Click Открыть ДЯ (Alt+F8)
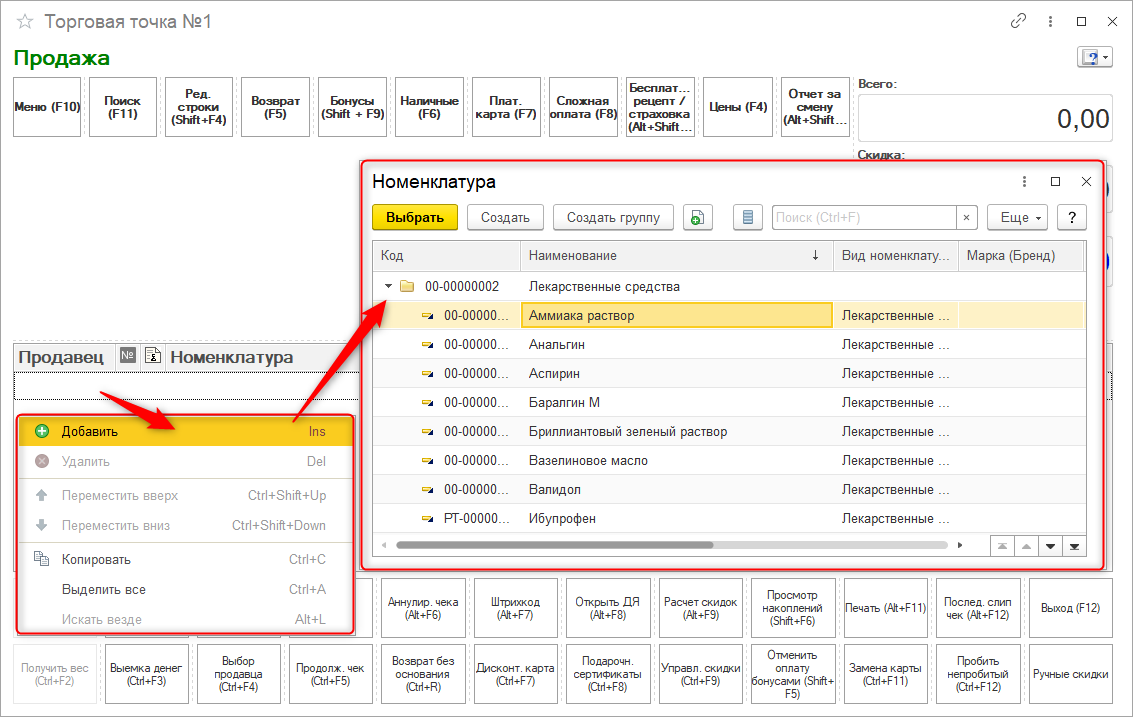This screenshot has width=1133, height=717. click(608, 608)
